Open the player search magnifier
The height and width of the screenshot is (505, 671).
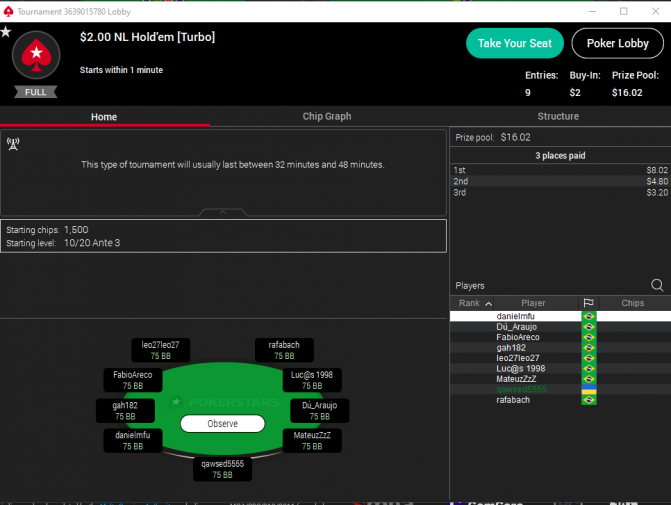click(657, 285)
